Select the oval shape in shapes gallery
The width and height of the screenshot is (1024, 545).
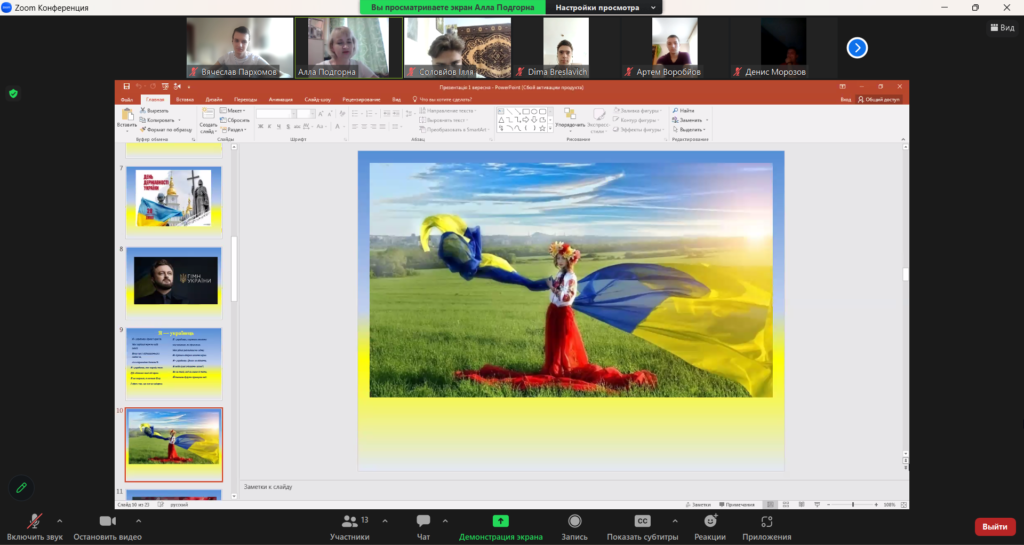(534, 112)
